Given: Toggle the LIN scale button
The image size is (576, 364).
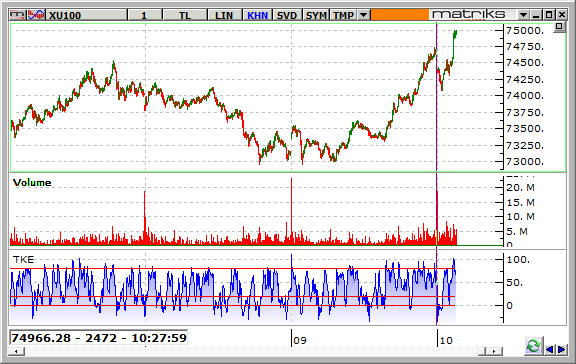Looking at the screenshot, I should 224,15.
